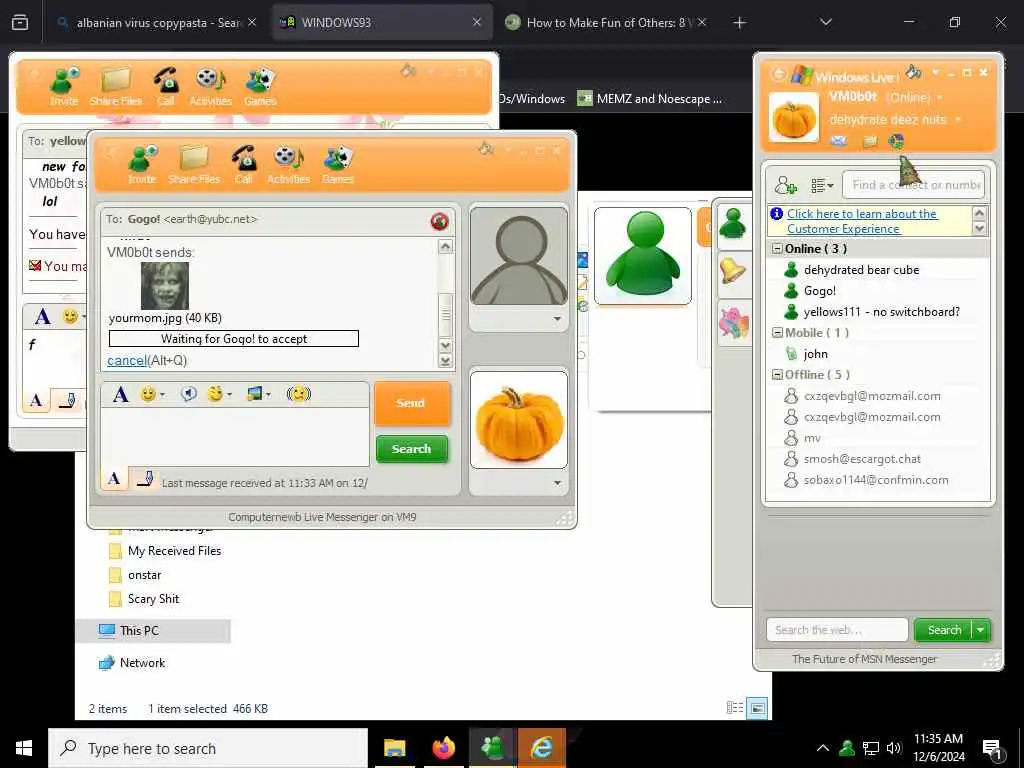Open status dropdown next to (Online)

[x=940, y=98]
